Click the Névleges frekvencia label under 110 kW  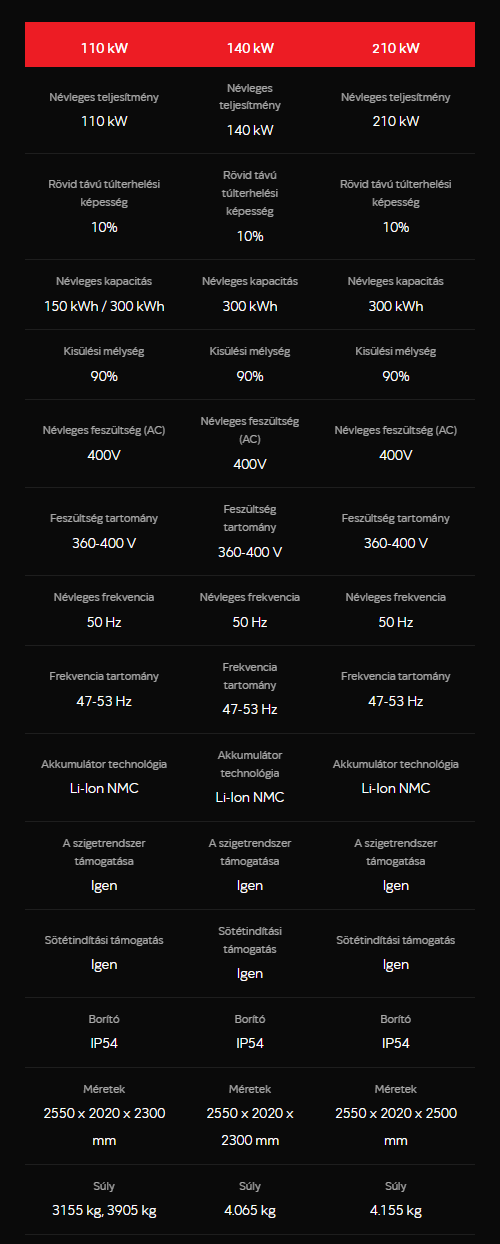[104, 597]
